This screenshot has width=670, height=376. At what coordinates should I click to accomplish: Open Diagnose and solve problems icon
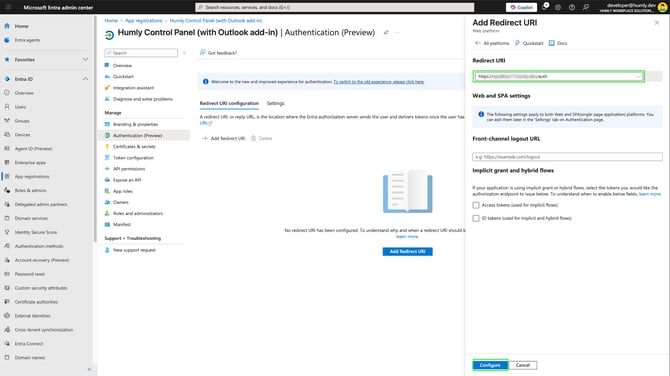(x=107, y=99)
